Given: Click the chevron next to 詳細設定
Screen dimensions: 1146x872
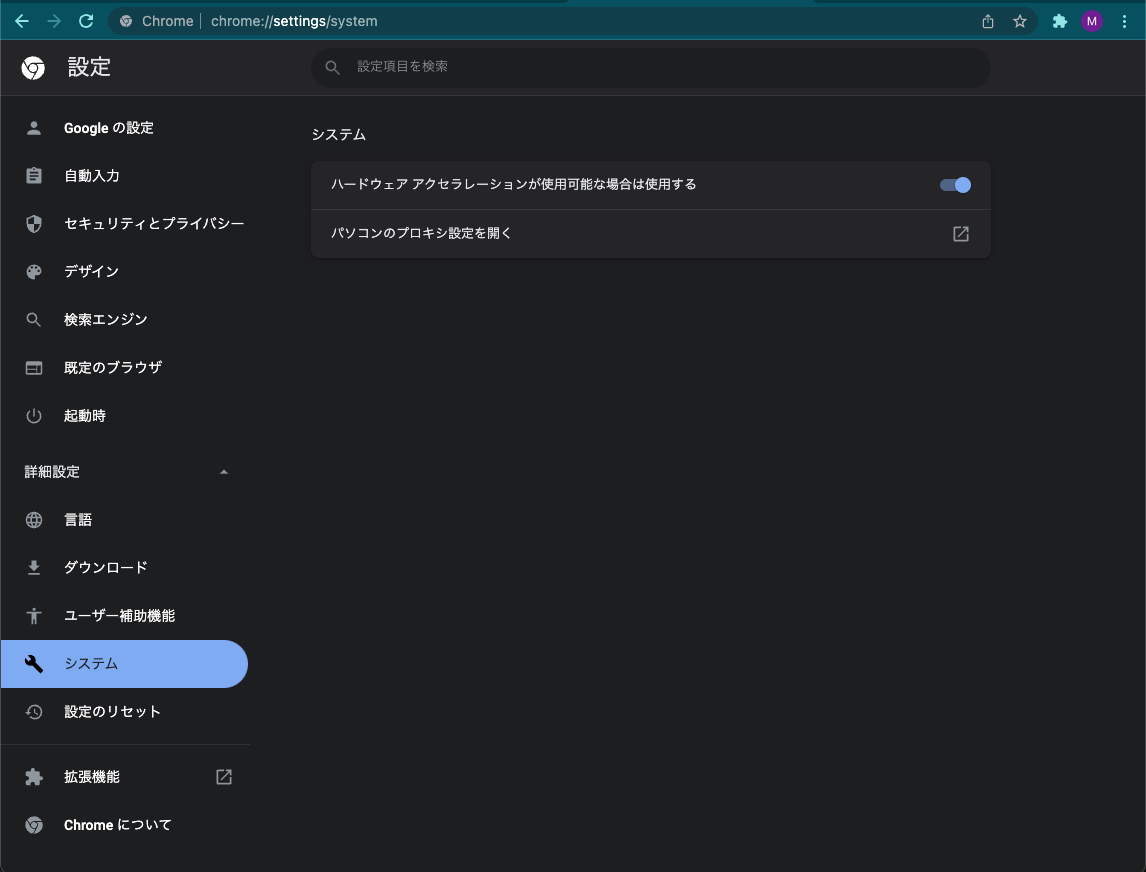Looking at the screenshot, I should point(224,471).
